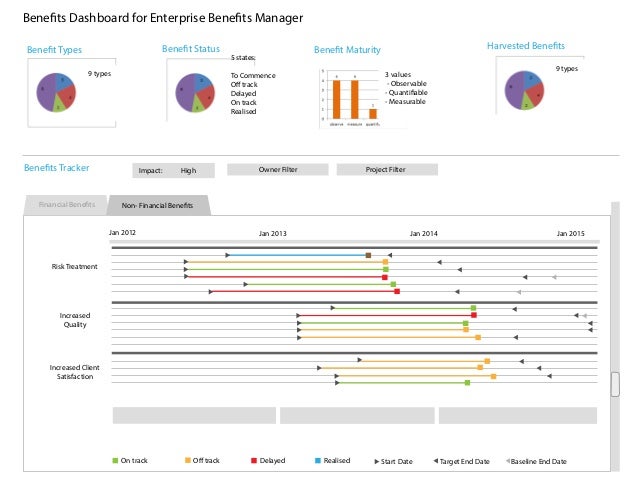Click the To Commence status label
Screen dimensions: 638x479
[253, 76]
